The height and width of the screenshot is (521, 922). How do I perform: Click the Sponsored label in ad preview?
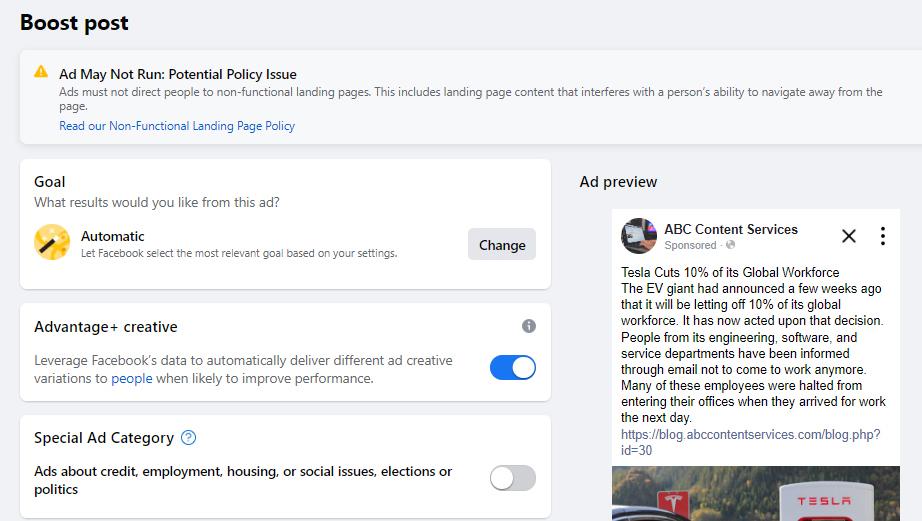tap(690, 245)
